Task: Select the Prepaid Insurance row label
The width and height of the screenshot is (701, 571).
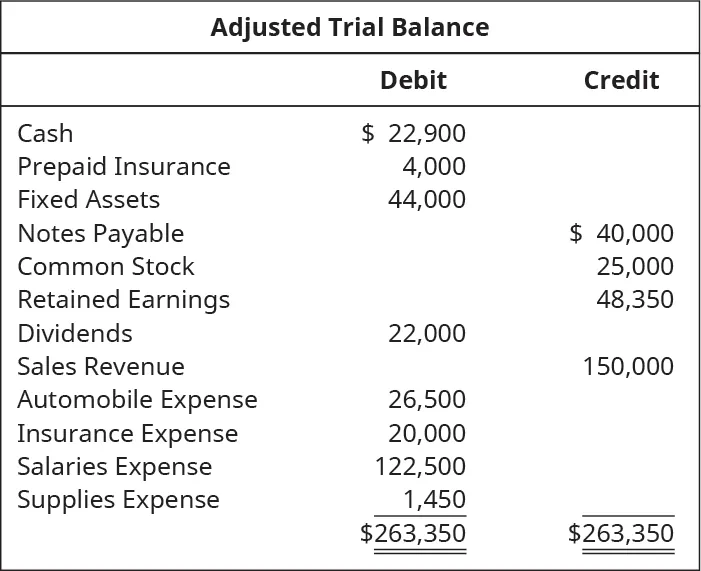Action: (124, 166)
